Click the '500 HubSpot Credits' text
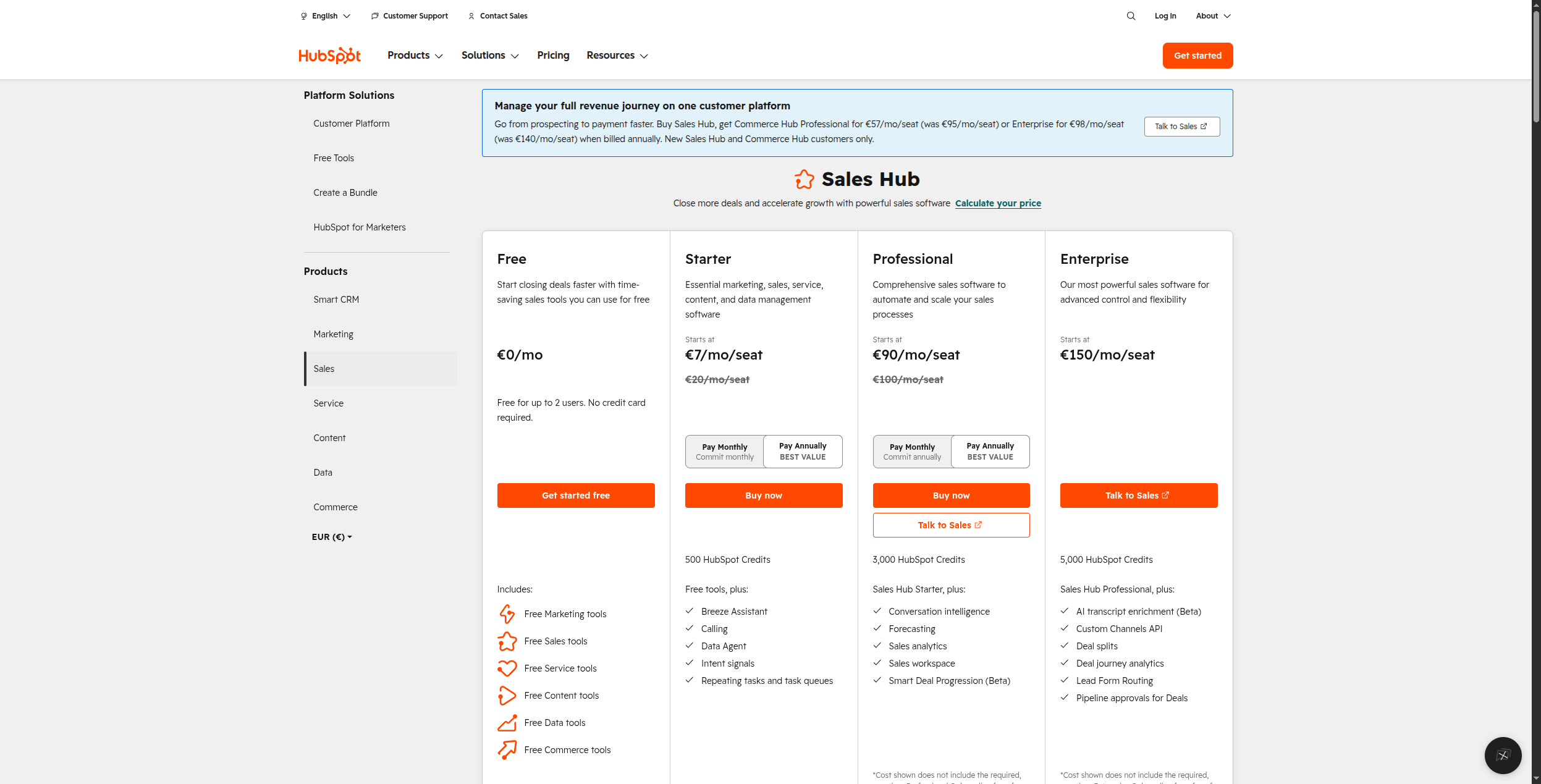The height and width of the screenshot is (784, 1541). pos(727,560)
